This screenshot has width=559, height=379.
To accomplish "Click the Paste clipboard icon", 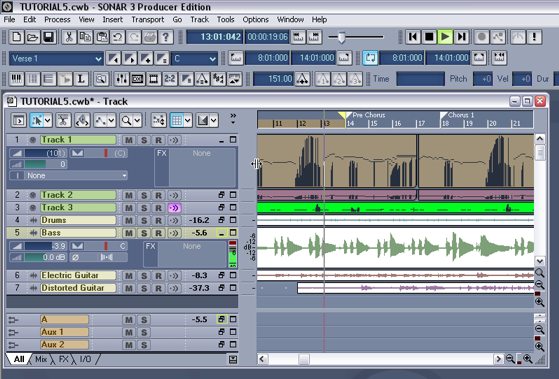I will (101, 37).
